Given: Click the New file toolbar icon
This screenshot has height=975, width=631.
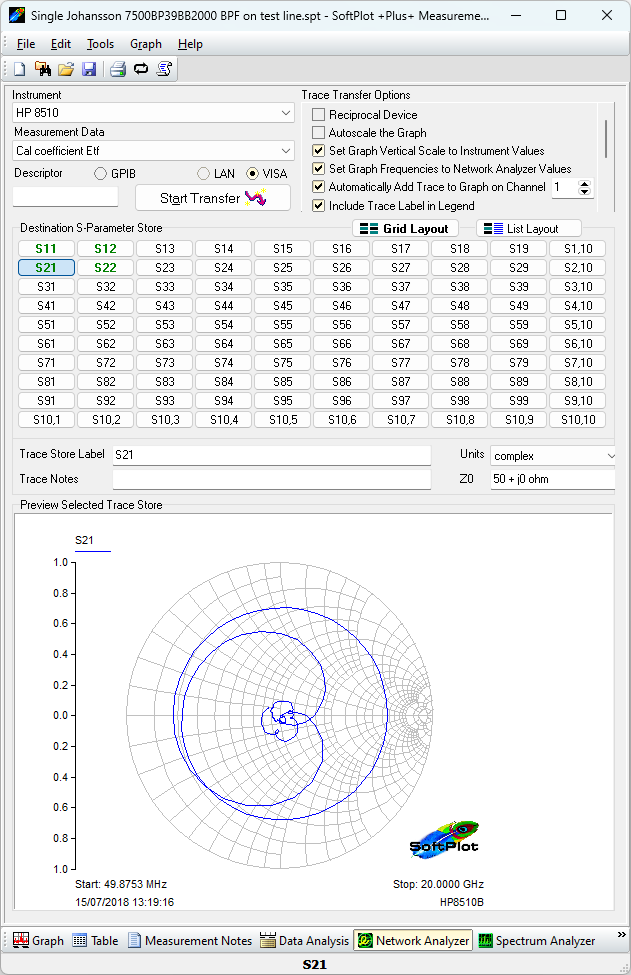Looking at the screenshot, I should click(20, 69).
